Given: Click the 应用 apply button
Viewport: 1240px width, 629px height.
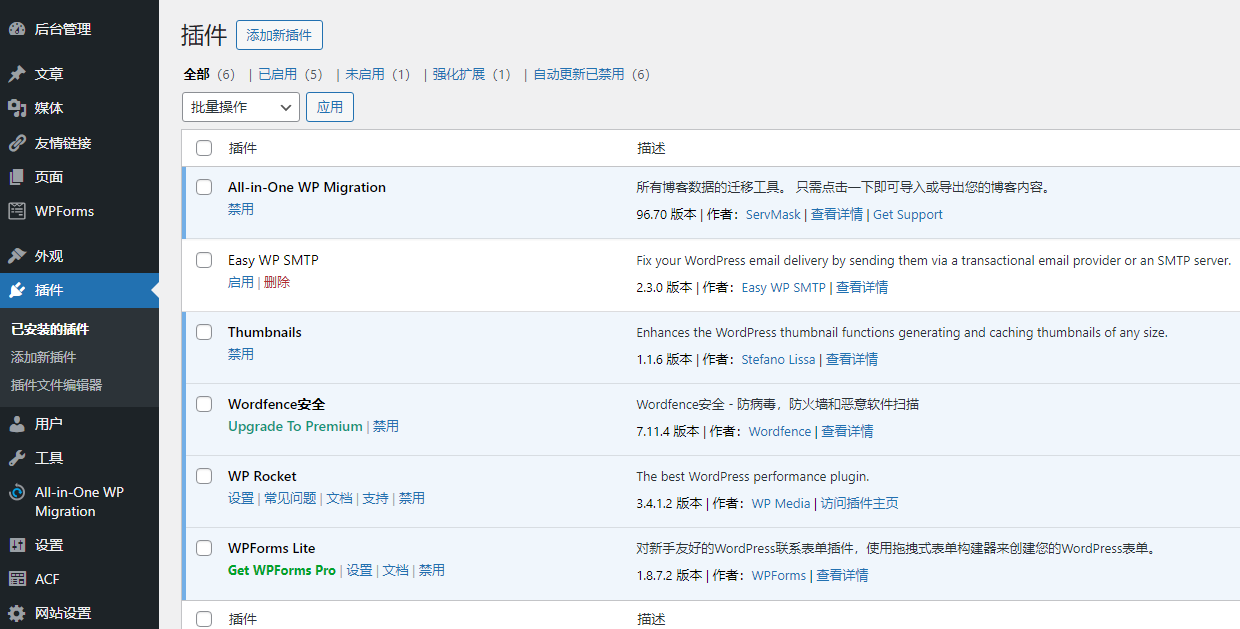Looking at the screenshot, I should [x=330, y=107].
